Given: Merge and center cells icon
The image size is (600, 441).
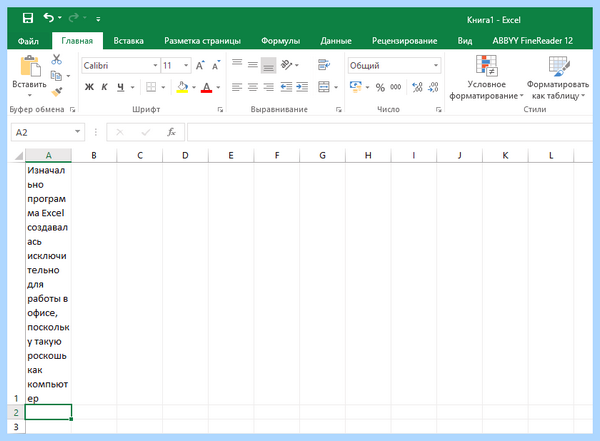Looking at the screenshot, I should [x=324, y=87].
